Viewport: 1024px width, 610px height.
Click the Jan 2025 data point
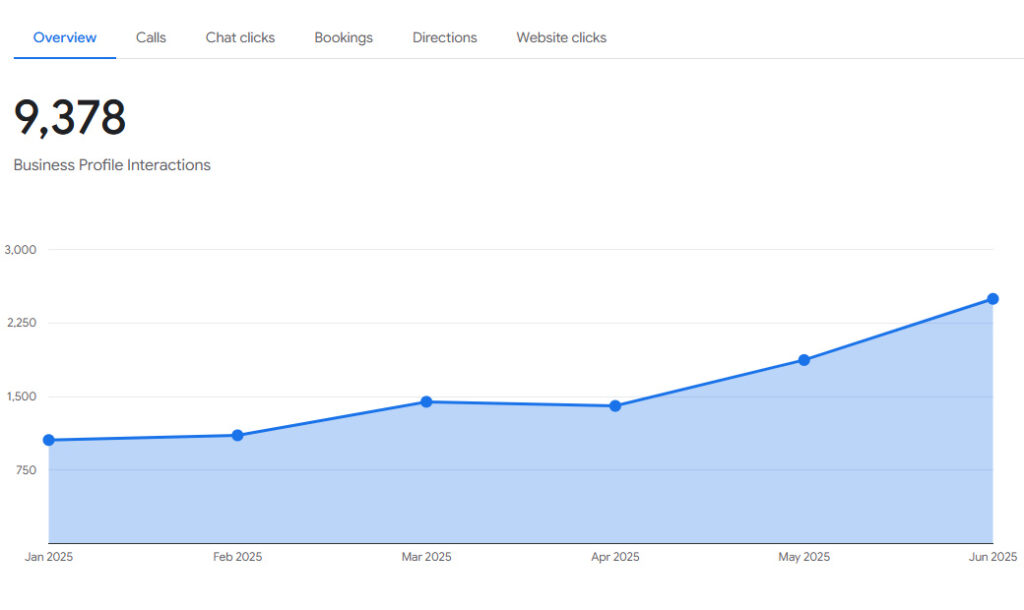coord(49,440)
